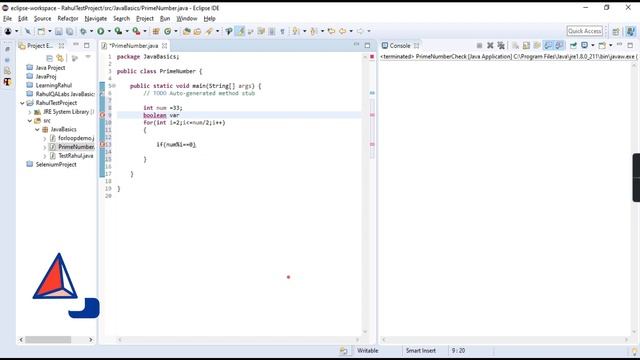Click the Open Type folder icon
This screenshot has width=640, height=360.
(x=187, y=31)
